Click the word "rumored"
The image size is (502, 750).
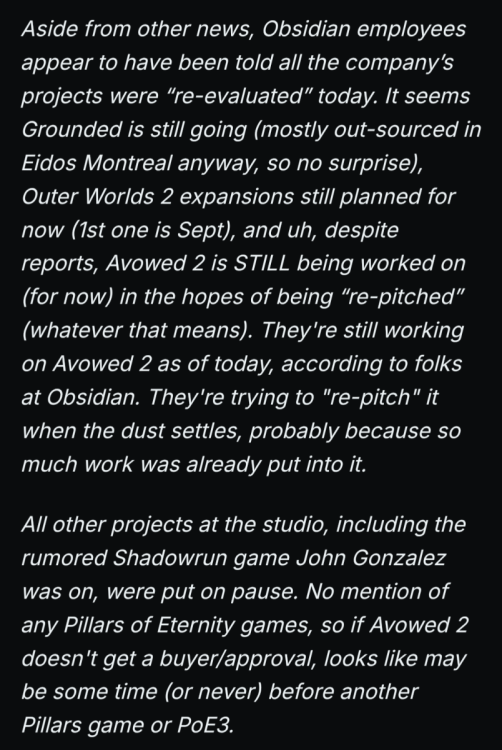pyautogui.click(x=65, y=558)
